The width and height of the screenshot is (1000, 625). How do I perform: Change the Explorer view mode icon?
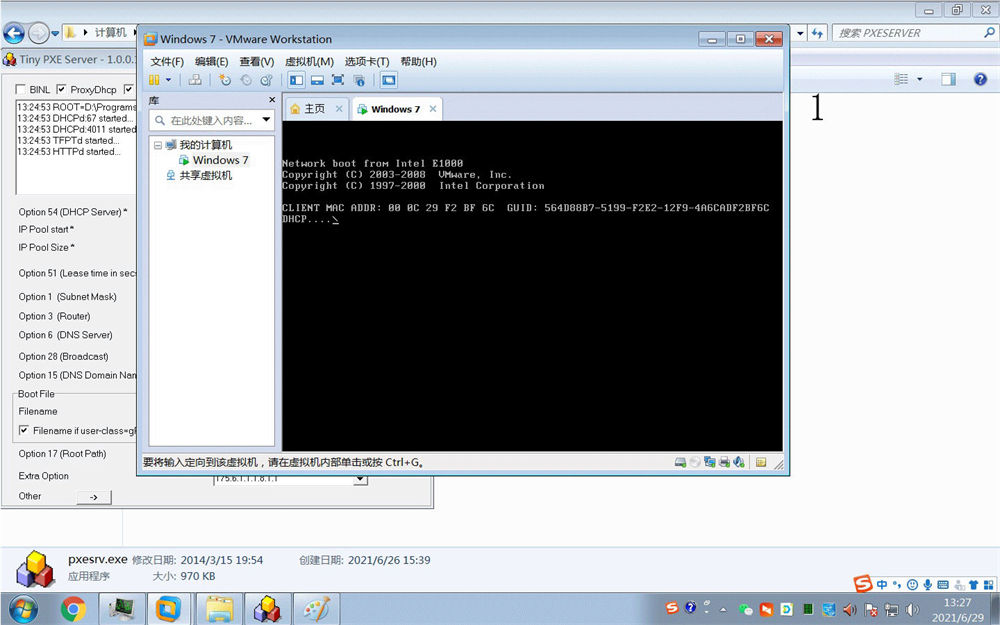click(901, 79)
